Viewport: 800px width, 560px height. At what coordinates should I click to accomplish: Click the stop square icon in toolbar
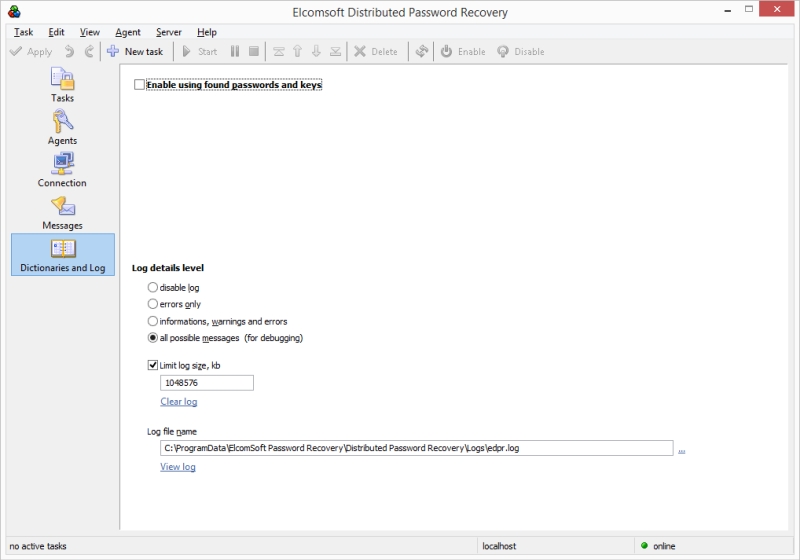coord(254,52)
